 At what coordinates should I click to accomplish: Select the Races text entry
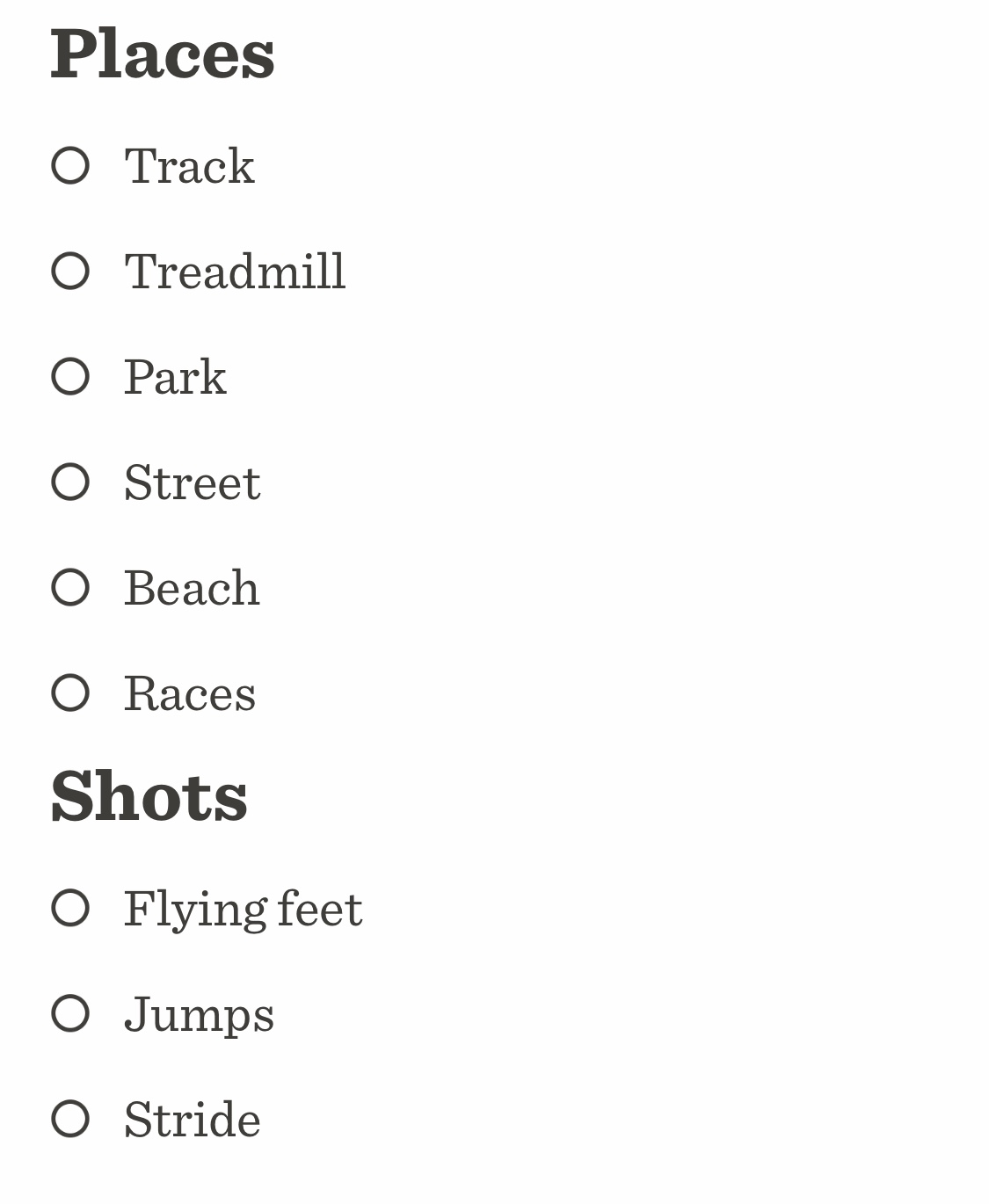(x=190, y=693)
